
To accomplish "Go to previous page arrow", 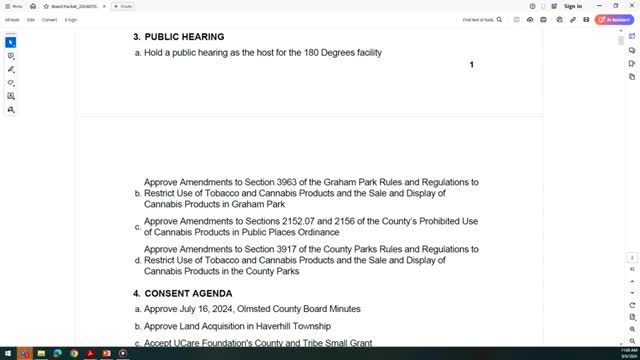I will (x=632, y=281).
